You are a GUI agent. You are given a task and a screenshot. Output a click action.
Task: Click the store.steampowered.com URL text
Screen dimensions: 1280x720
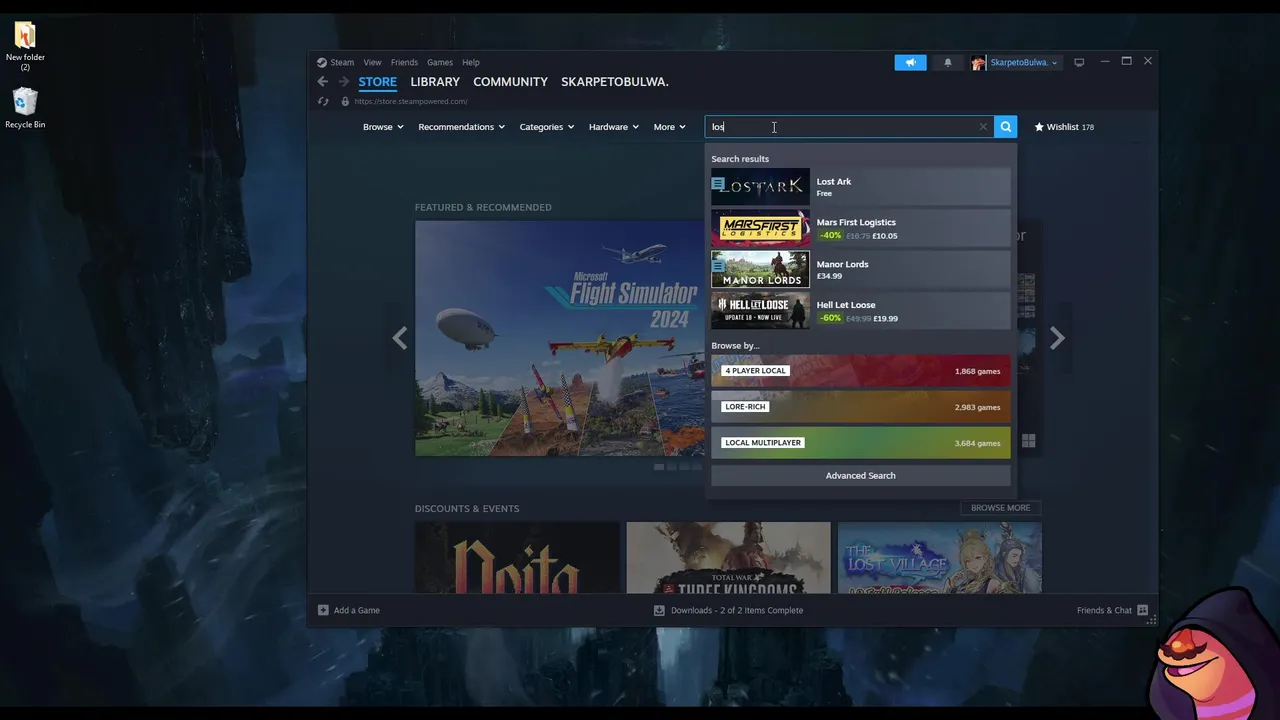(411, 101)
